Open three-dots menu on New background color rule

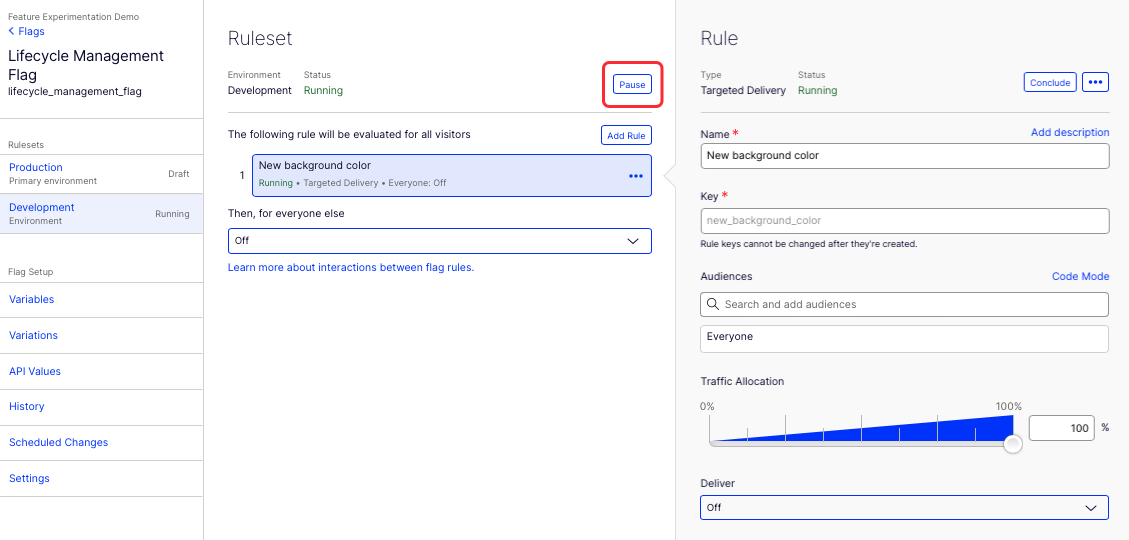tap(636, 176)
